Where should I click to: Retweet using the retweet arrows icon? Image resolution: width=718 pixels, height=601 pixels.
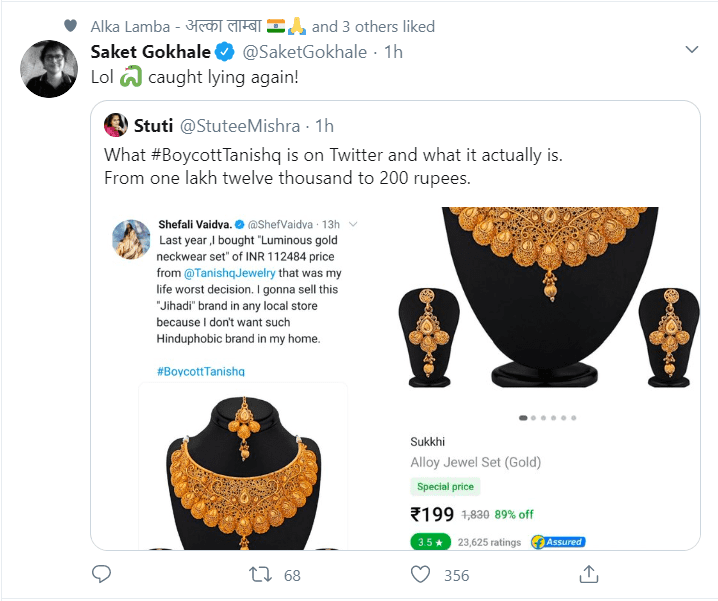pos(260,574)
